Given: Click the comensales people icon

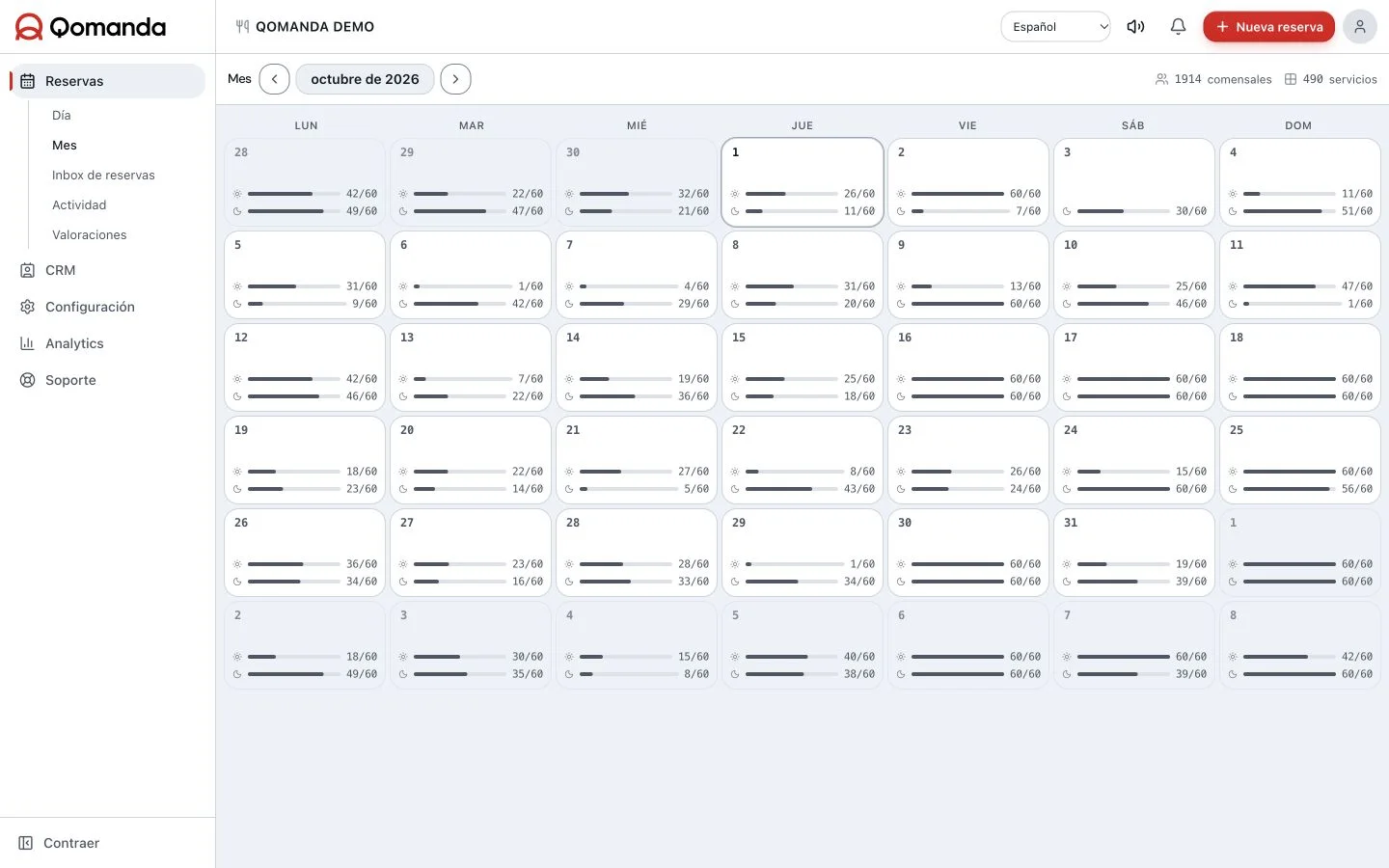Looking at the screenshot, I should [x=1161, y=79].
